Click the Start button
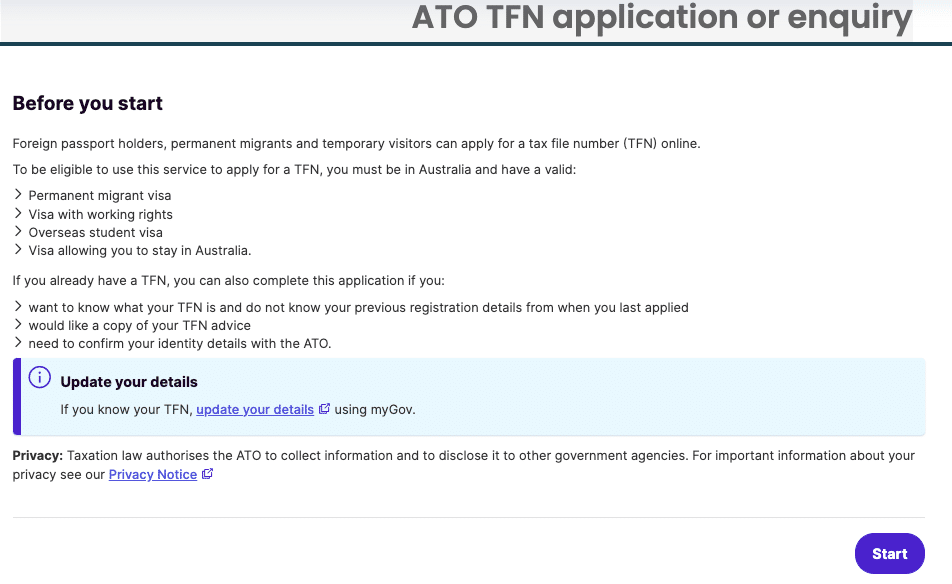 point(889,554)
